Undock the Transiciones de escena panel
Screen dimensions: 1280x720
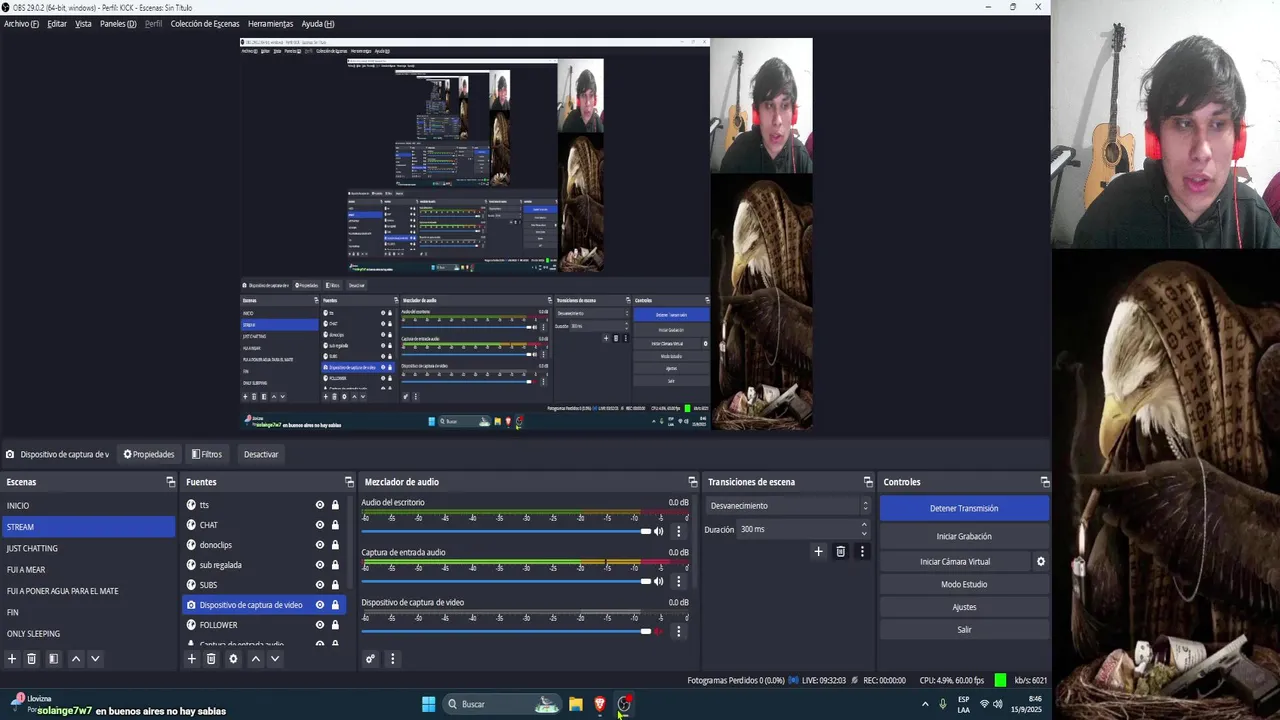pyautogui.click(x=868, y=482)
